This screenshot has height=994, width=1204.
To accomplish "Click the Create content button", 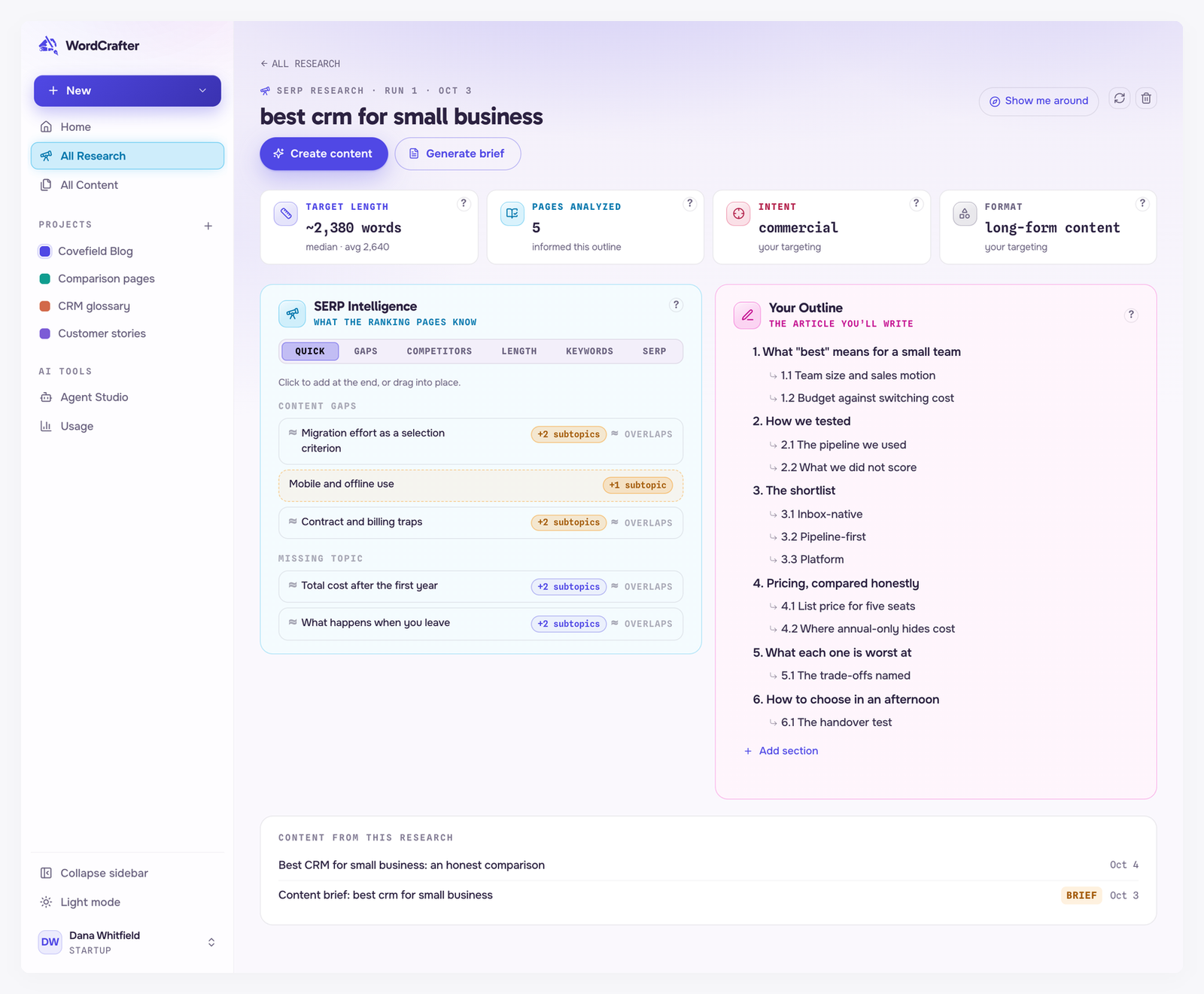I will [x=324, y=154].
